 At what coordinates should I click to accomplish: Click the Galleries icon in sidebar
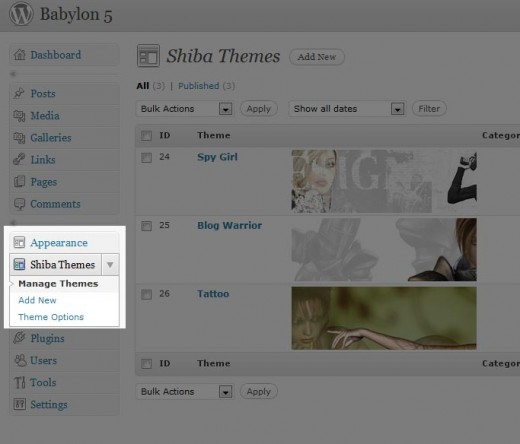tap(19, 138)
